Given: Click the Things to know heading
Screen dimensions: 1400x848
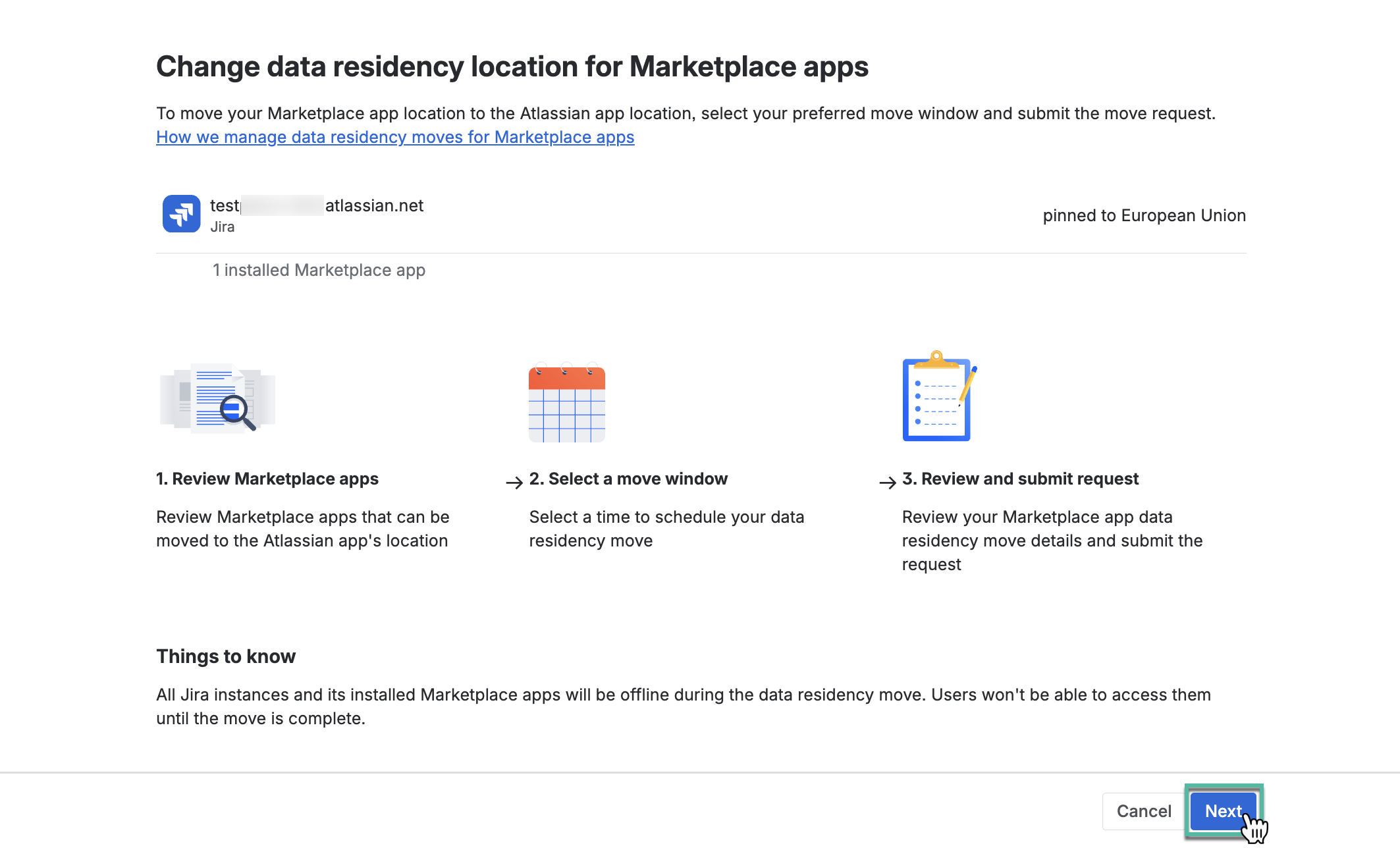Looking at the screenshot, I should pyautogui.click(x=226, y=656).
